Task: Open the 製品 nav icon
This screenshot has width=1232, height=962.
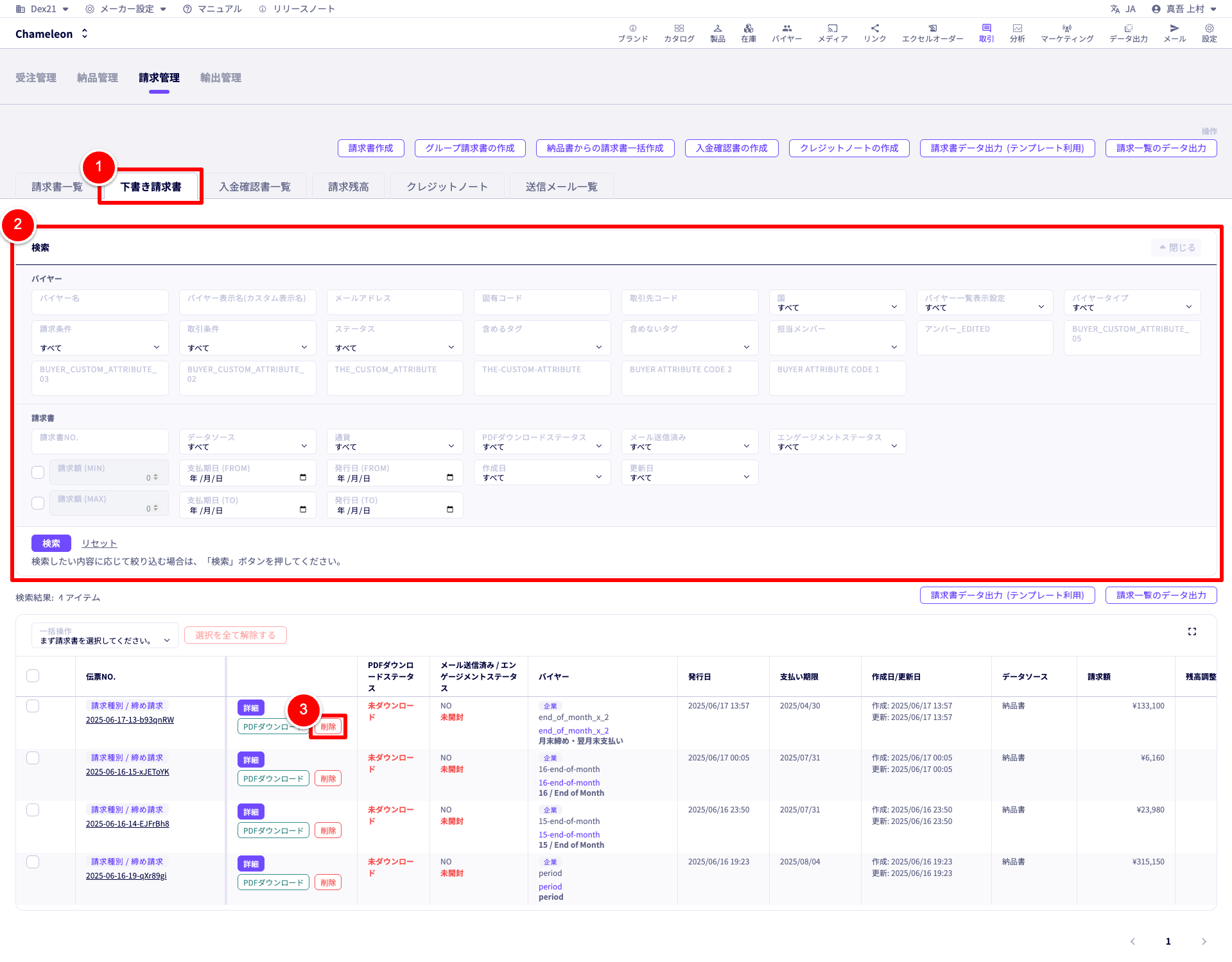Action: tap(717, 33)
